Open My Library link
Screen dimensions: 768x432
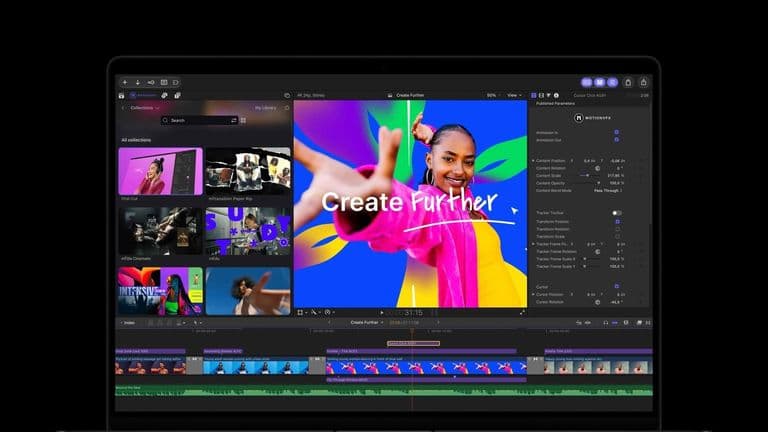point(265,108)
